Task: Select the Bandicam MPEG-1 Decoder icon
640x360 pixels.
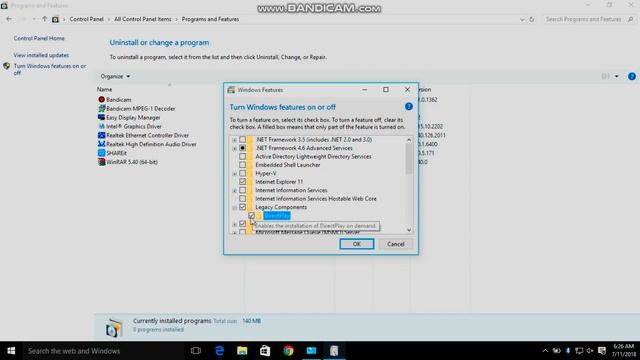Action: (102, 109)
